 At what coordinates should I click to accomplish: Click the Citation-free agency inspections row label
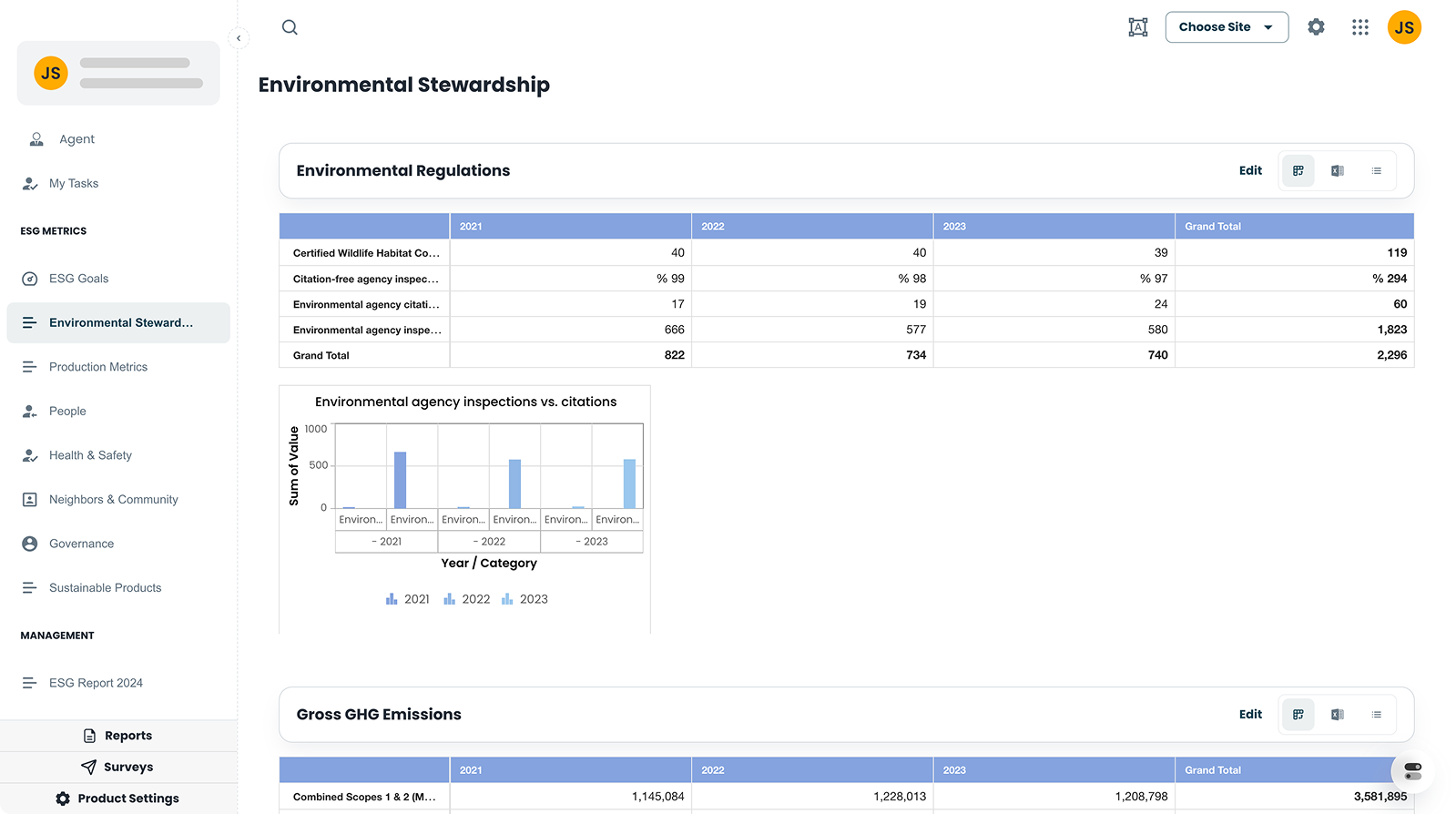click(366, 279)
